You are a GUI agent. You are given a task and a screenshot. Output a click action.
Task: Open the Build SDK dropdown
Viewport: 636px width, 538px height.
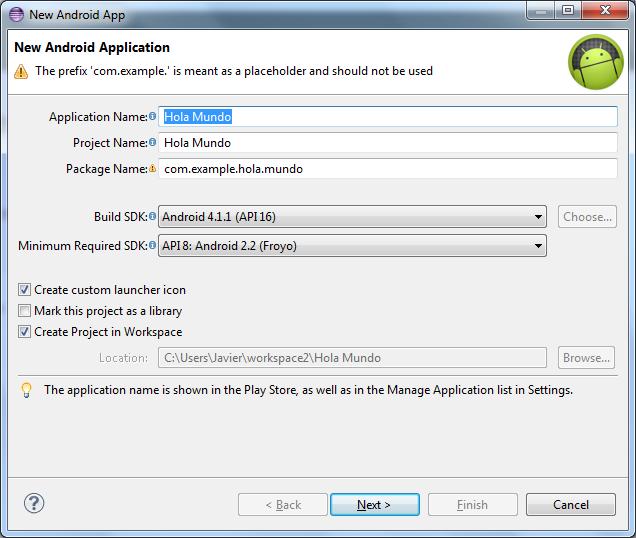click(352, 217)
